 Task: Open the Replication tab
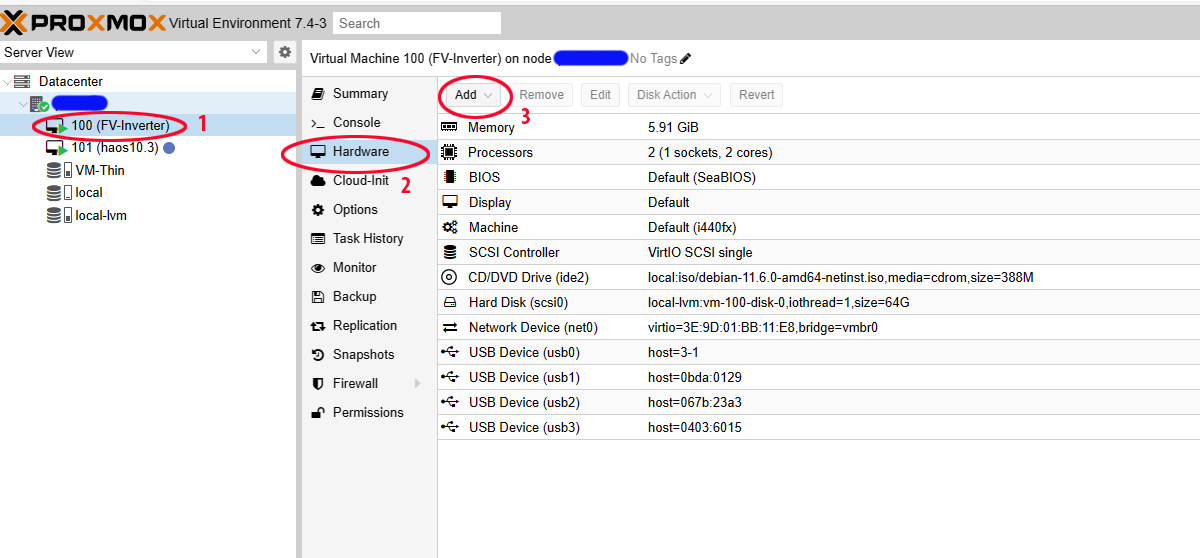coord(368,326)
